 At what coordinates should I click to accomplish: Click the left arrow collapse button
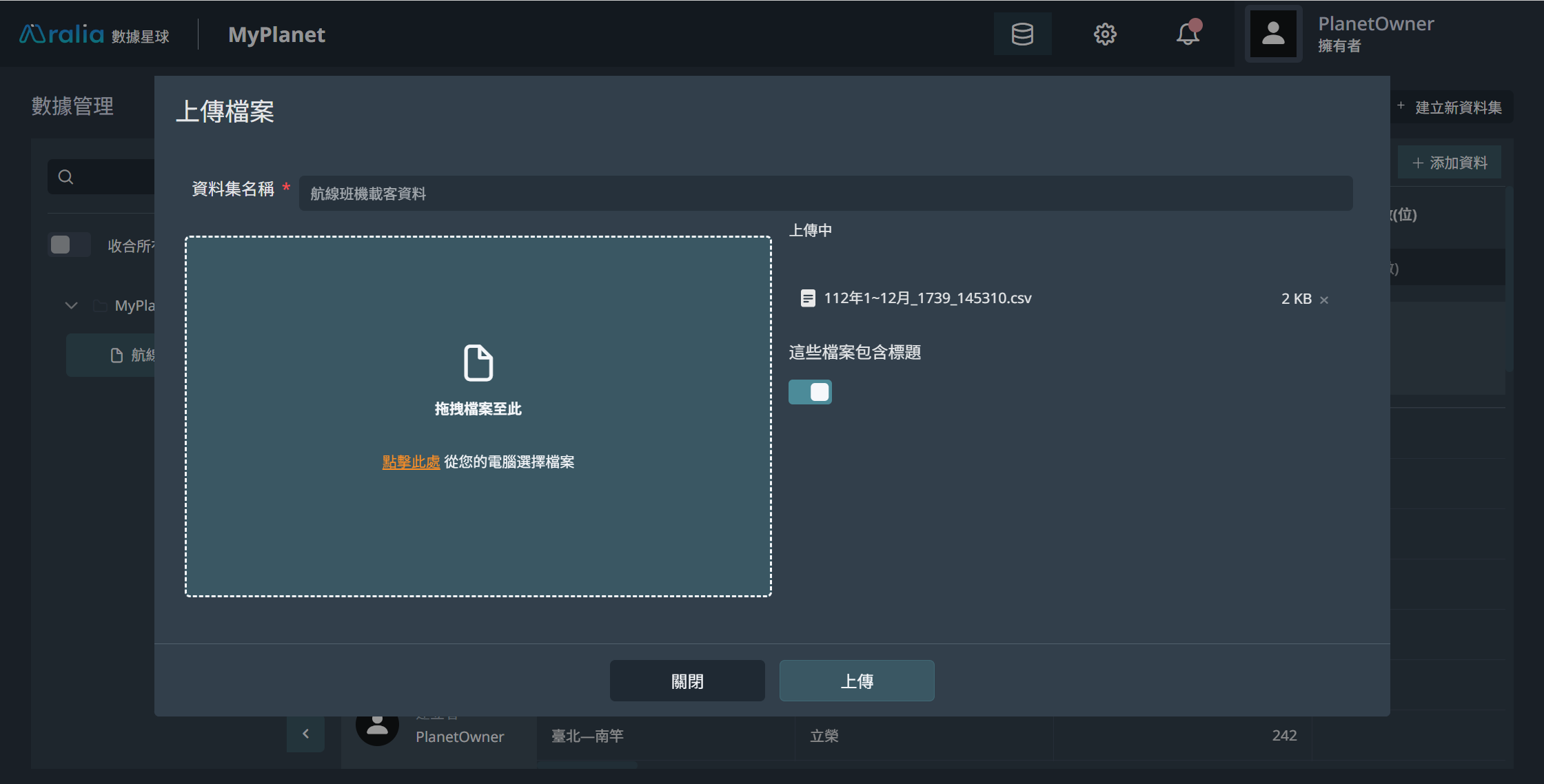click(305, 734)
